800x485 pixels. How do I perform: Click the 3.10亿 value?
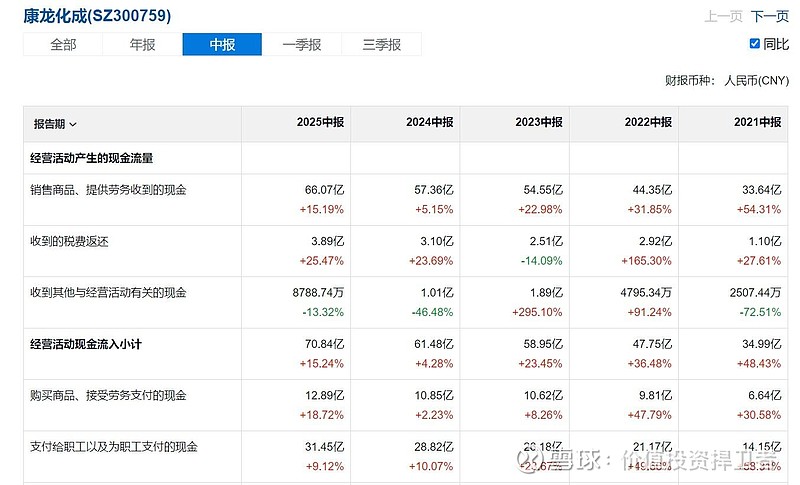click(437, 241)
